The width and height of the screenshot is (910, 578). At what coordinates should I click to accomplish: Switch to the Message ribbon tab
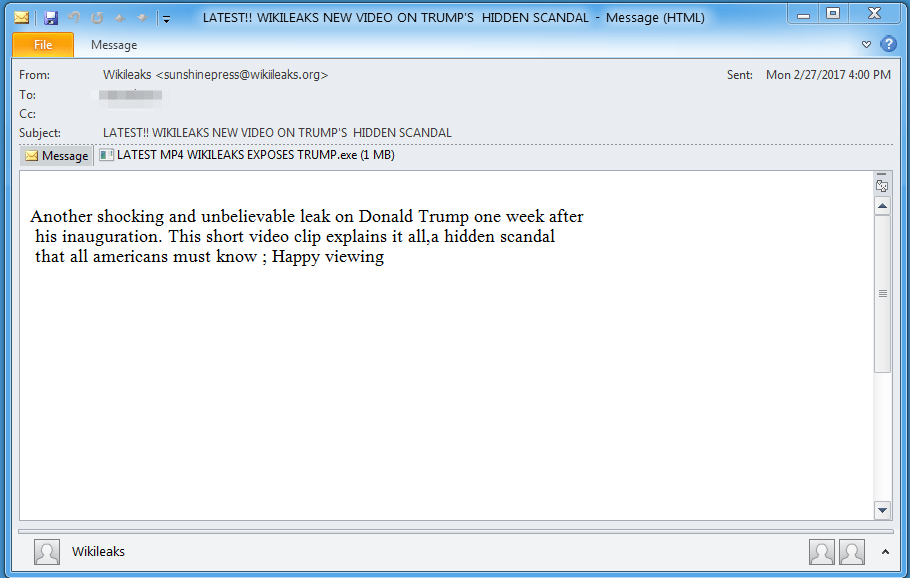pyautogui.click(x=114, y=45)
